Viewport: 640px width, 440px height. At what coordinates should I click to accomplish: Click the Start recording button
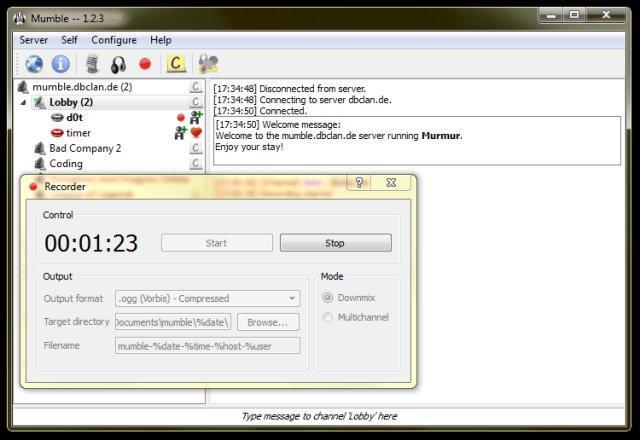coord(217,243)
